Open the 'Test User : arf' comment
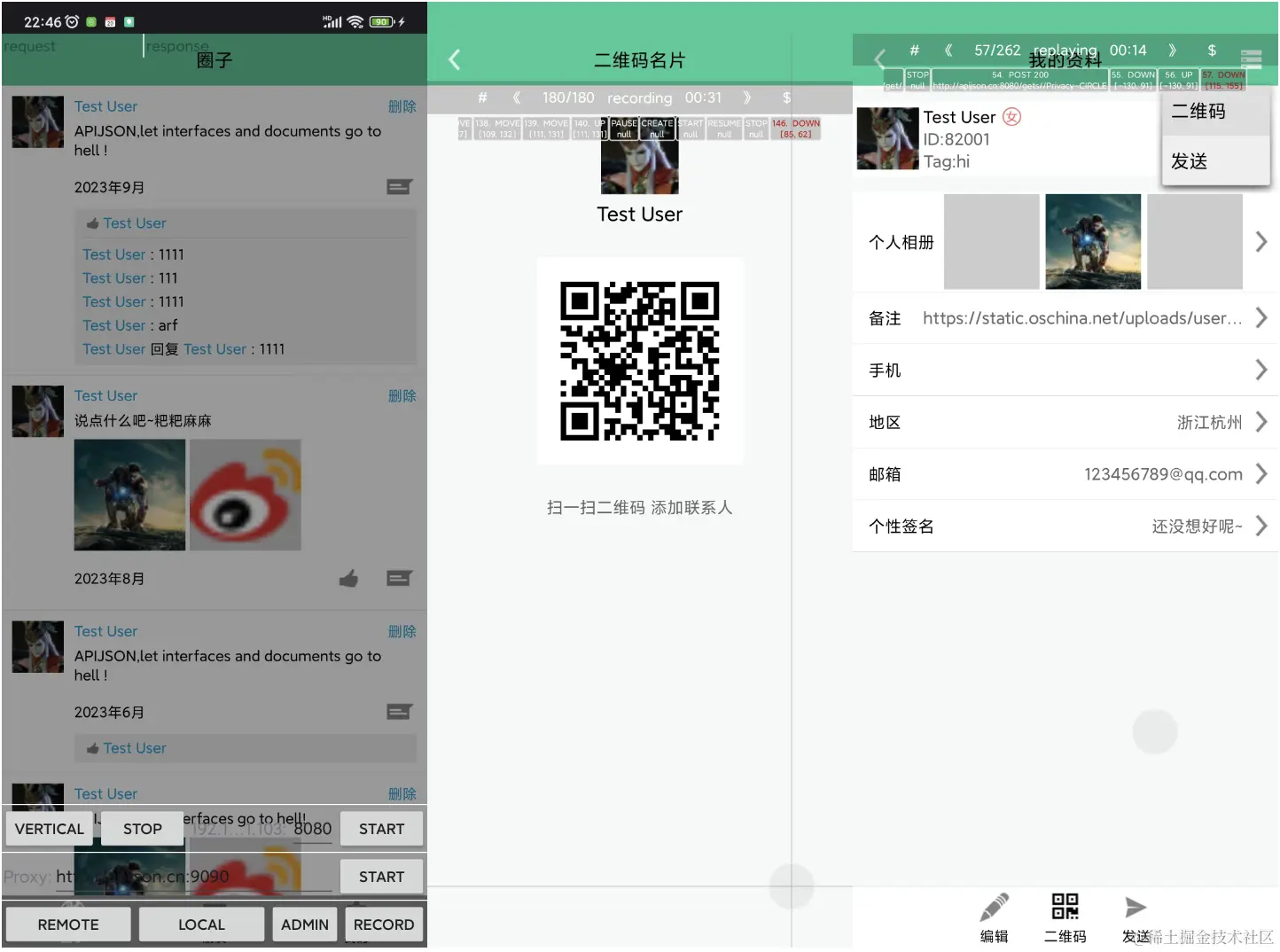 pos(129,325)
